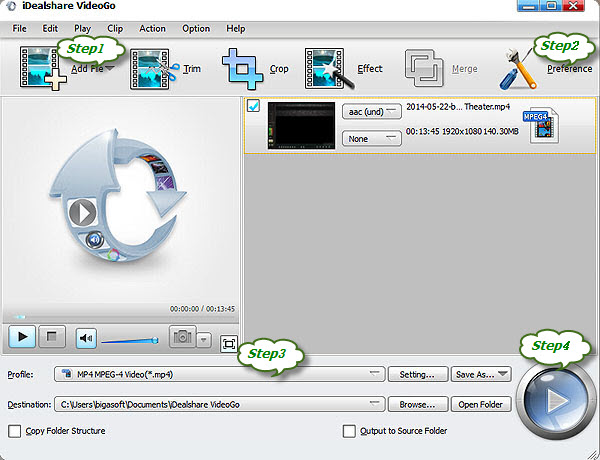Click the Open Folder button
Screen dimensions: 600x460
(481, 405)
